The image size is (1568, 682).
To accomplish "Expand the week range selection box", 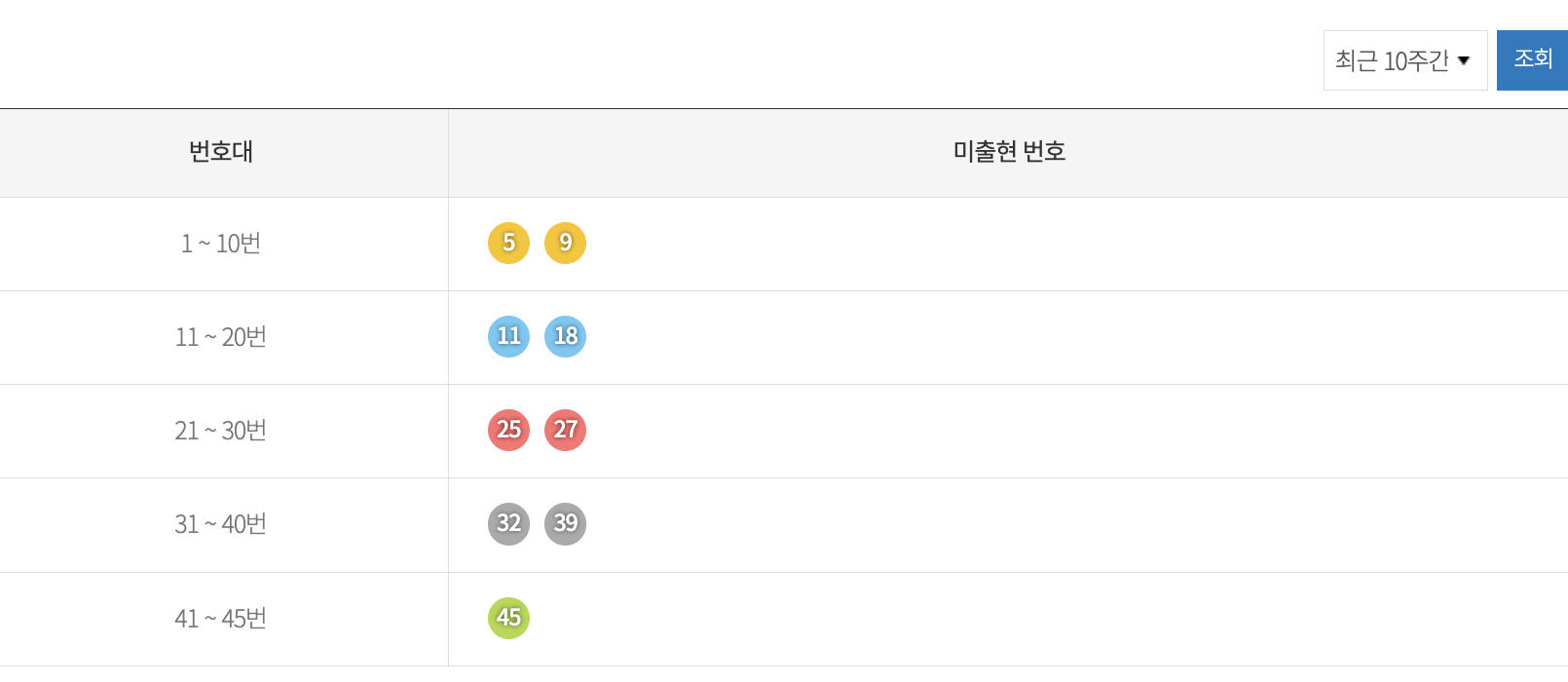I will tap(1403, 58).
